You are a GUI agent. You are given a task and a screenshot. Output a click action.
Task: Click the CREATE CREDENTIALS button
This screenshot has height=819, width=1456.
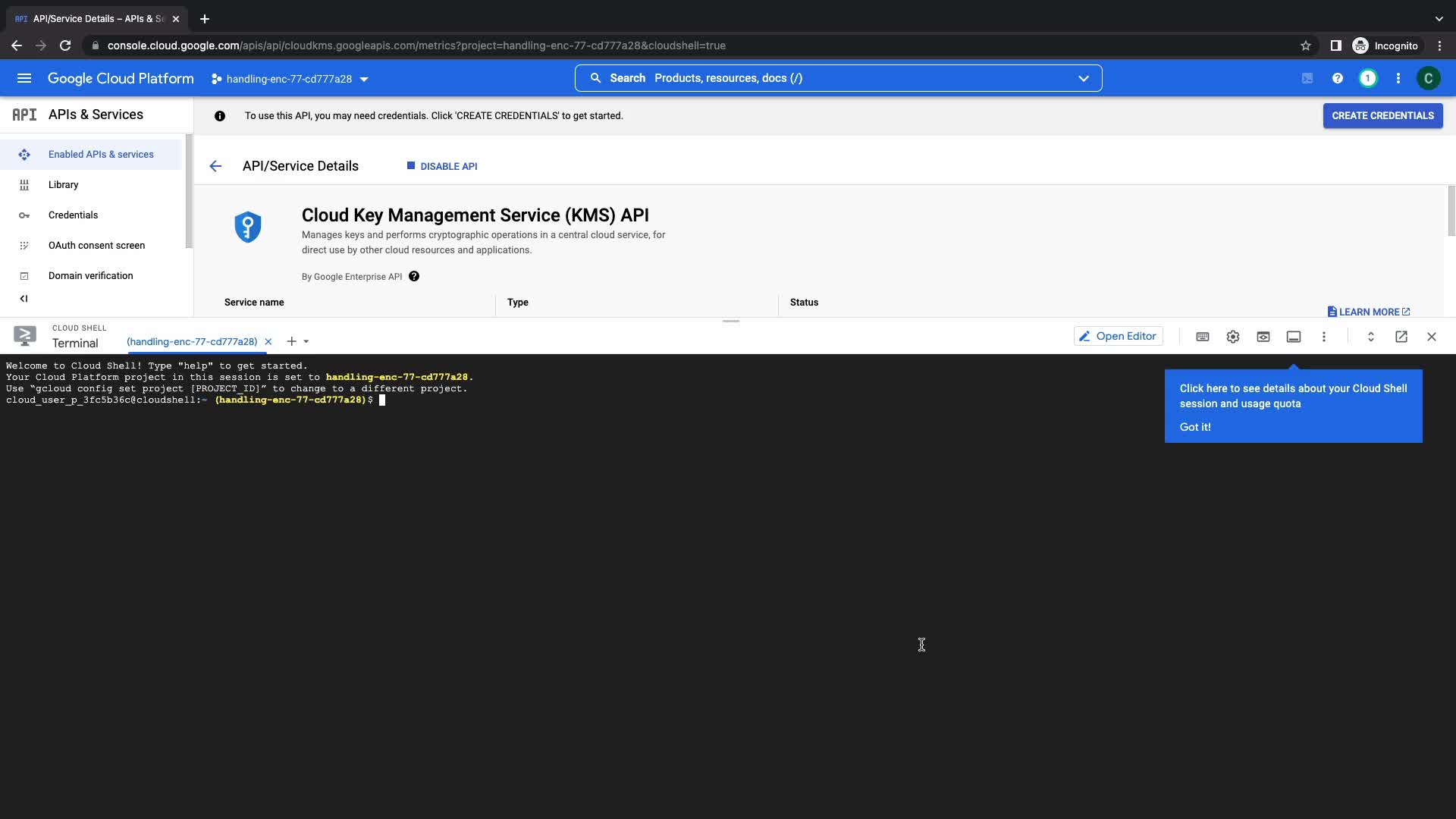[1382, 116]
